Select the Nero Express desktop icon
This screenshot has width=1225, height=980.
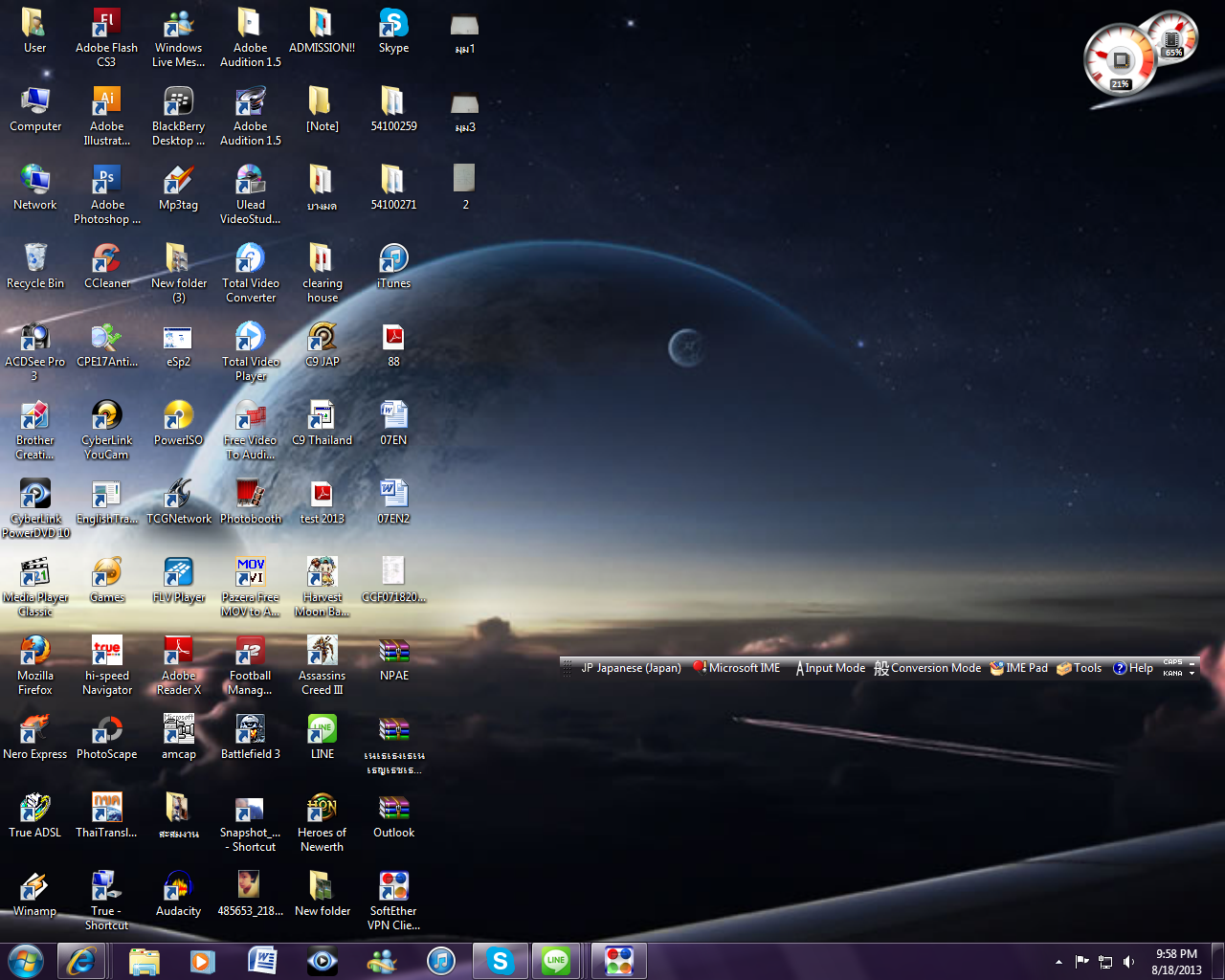(x=35, y=737)
